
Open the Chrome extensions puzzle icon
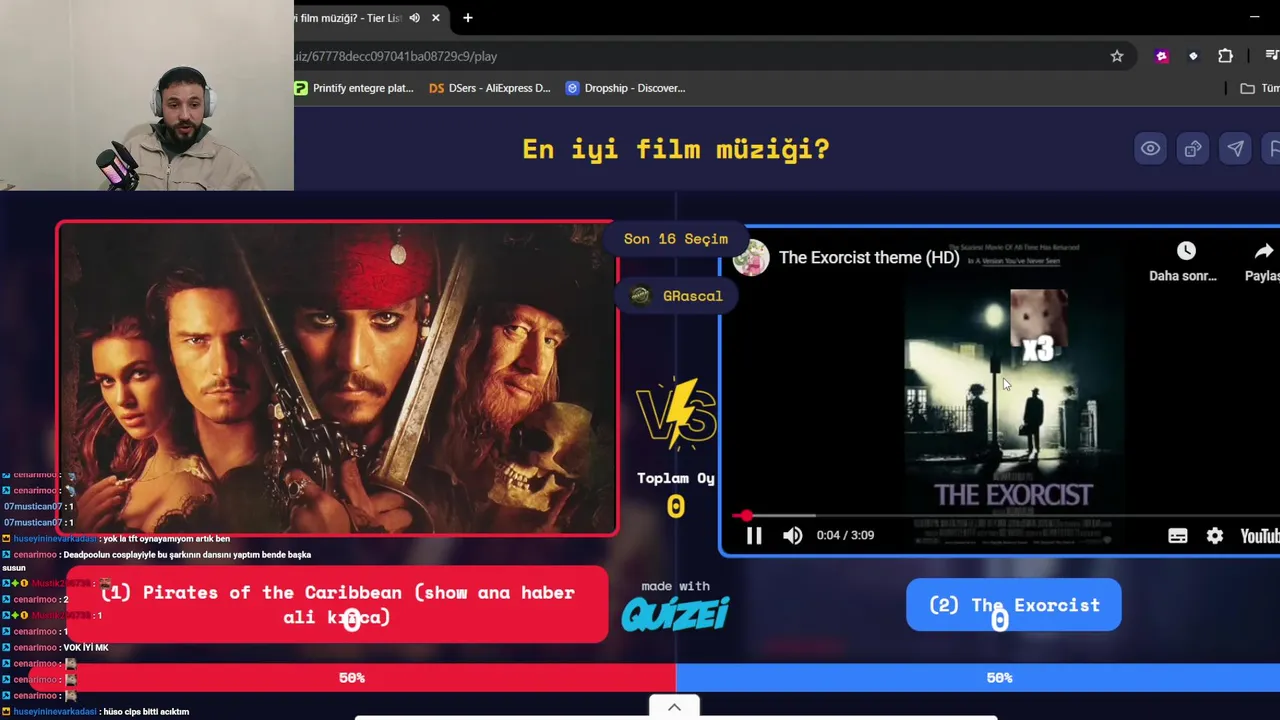[x=1225, y=56]
